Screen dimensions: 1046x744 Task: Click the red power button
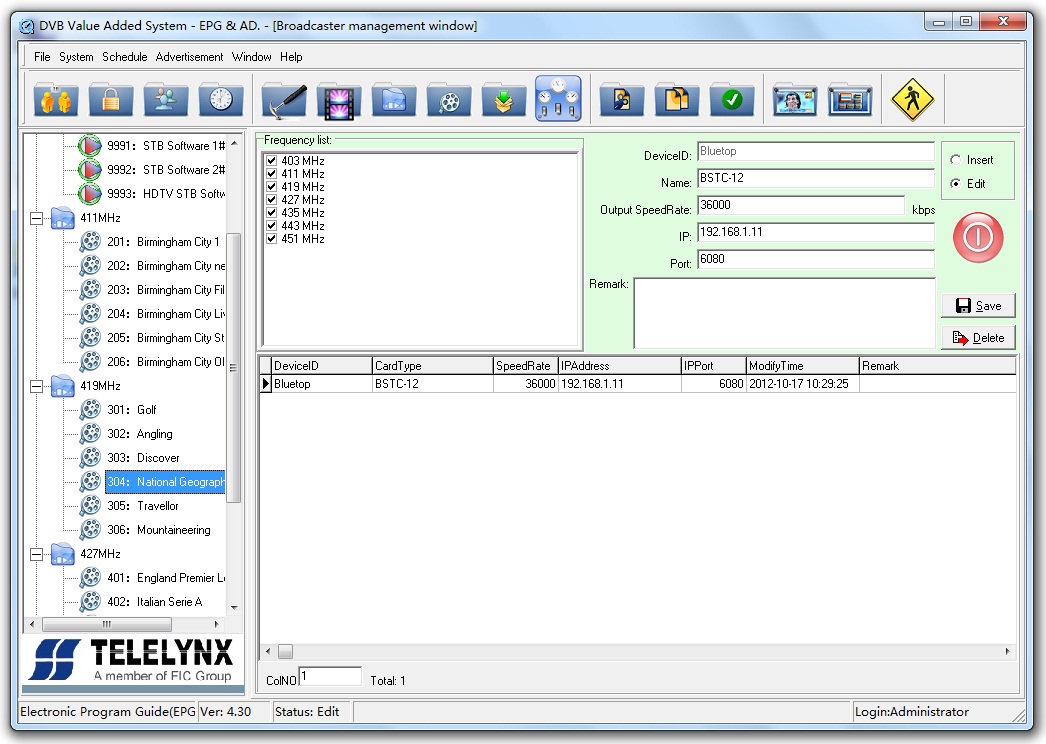coord(978,237)
